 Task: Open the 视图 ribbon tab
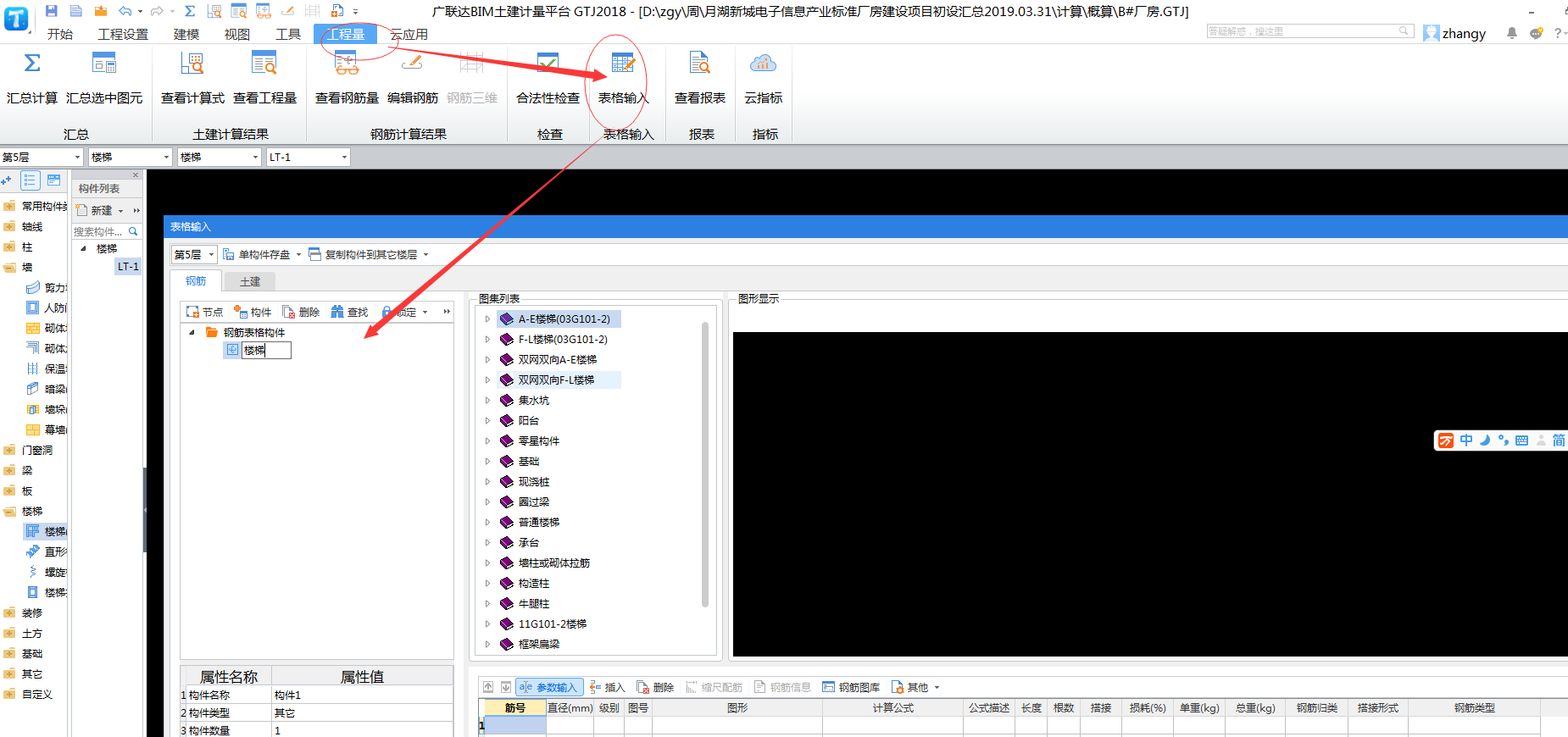pos(237,34)
